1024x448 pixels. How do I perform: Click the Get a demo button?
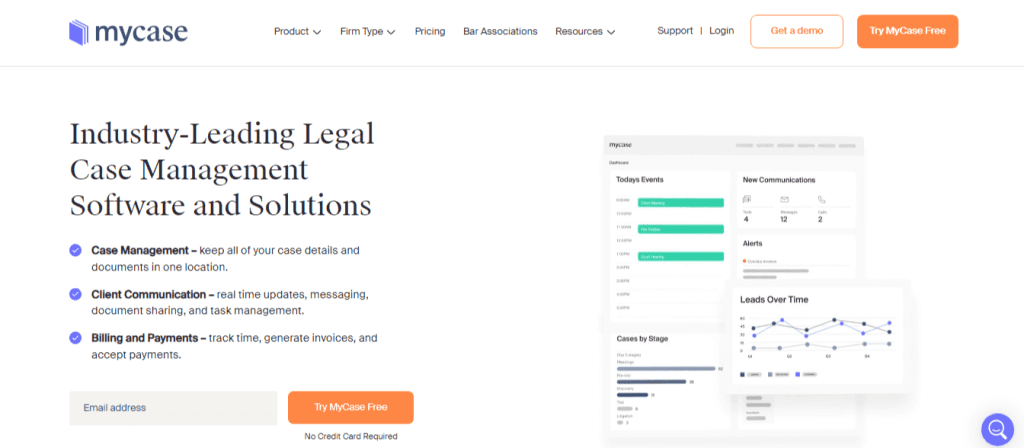coord(797,31)
